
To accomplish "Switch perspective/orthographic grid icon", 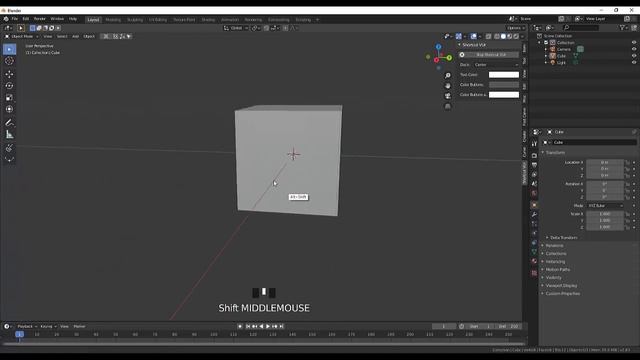I will pos(448,106).
